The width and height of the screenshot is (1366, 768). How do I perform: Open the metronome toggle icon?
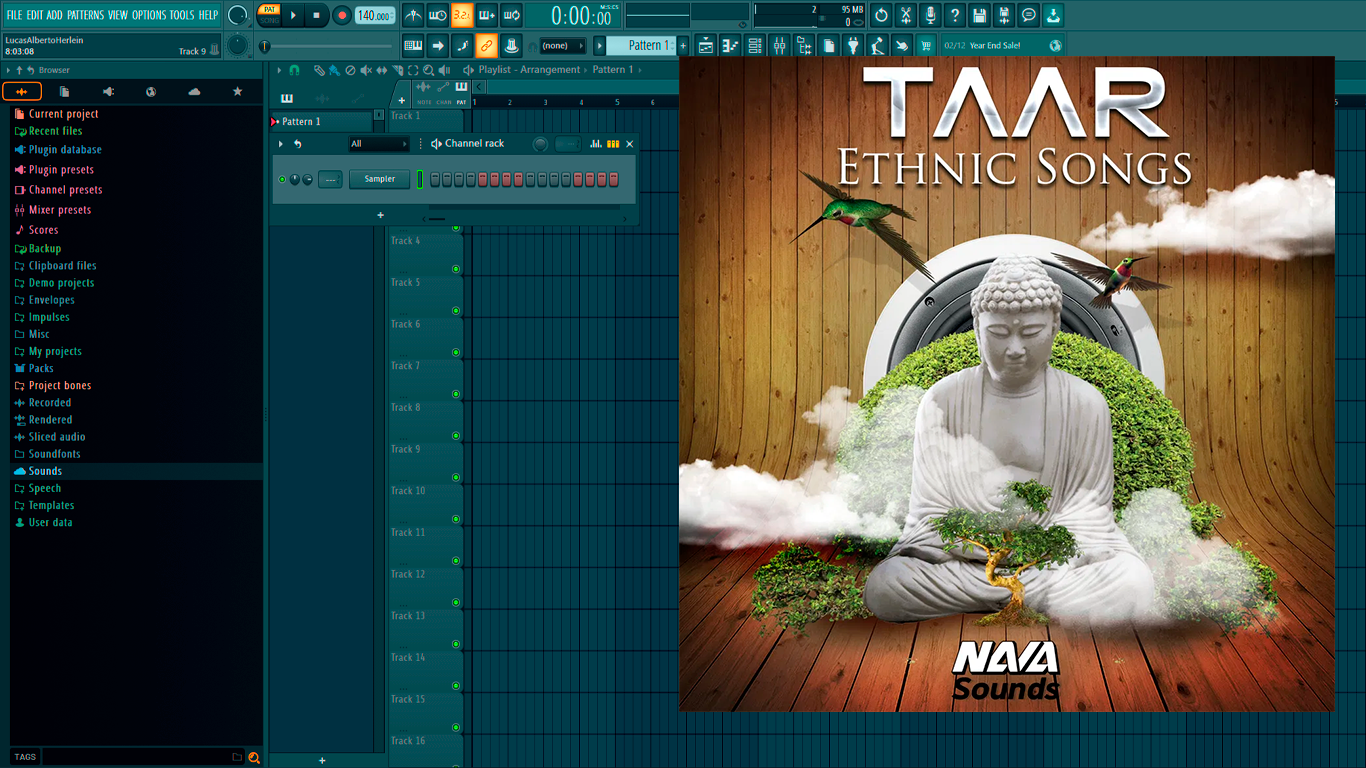[x=413, y=15]
